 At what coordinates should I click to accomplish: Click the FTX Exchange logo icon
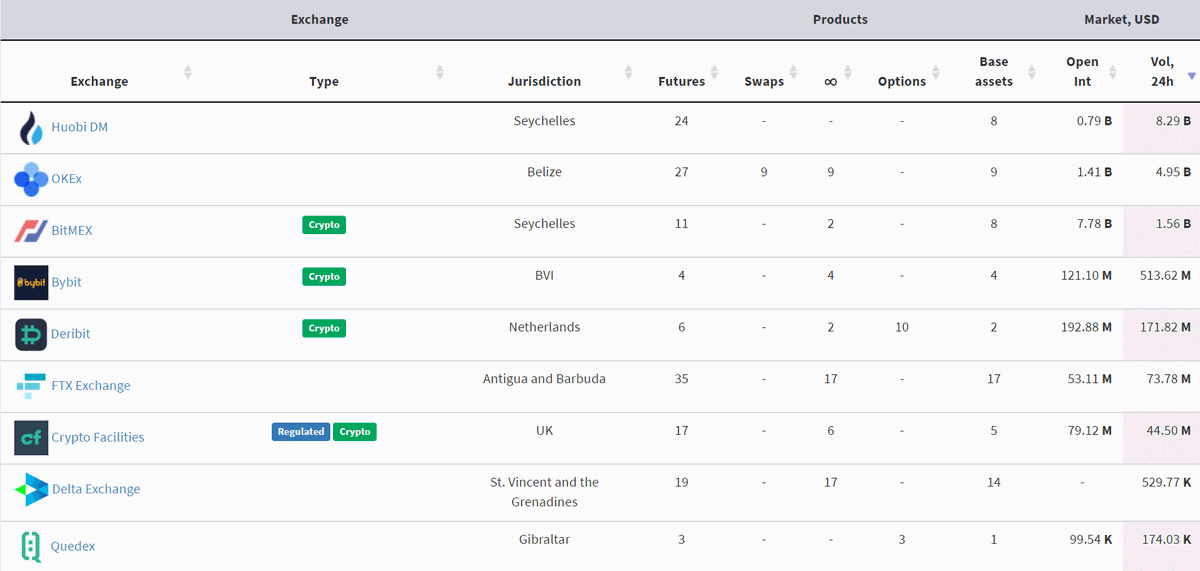point(31,386)
